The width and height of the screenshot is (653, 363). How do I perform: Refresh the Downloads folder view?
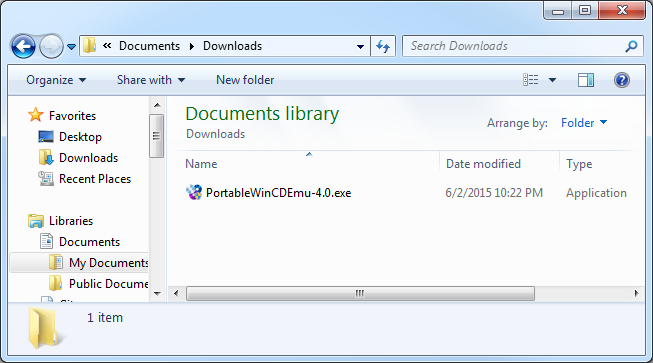(x=383, y=46)
